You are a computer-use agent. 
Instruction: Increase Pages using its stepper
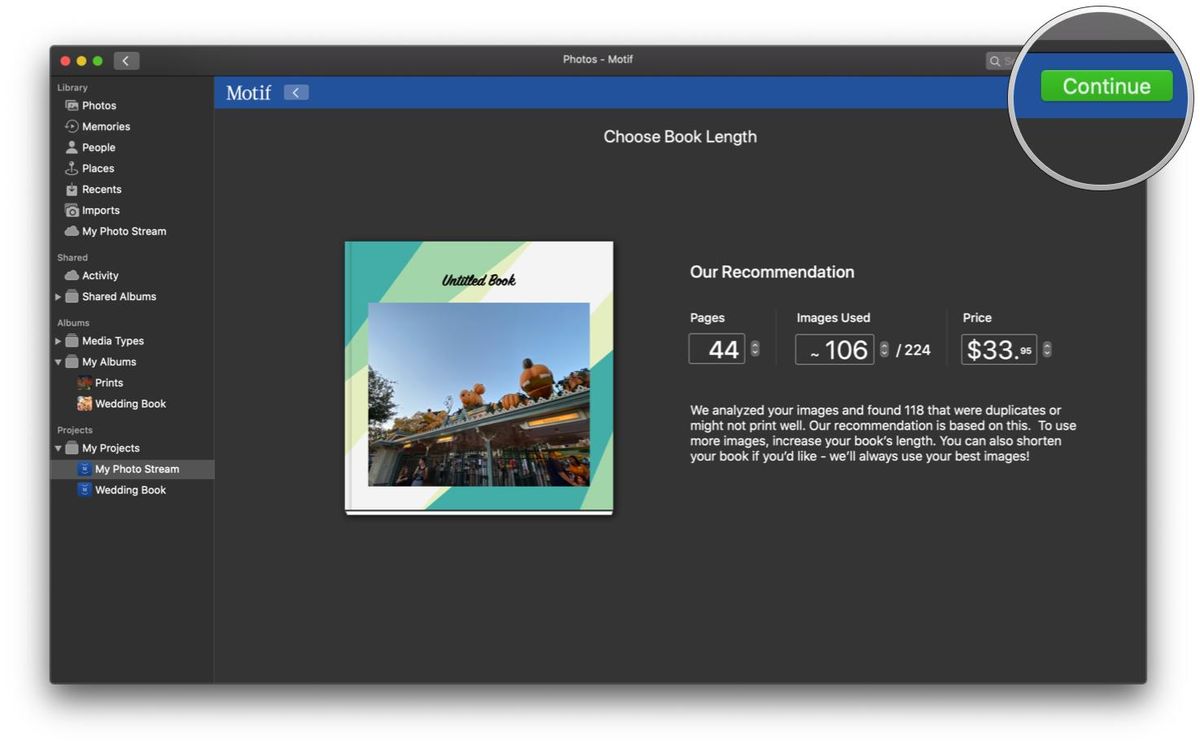pyautogui.click(x=753, y=344)
